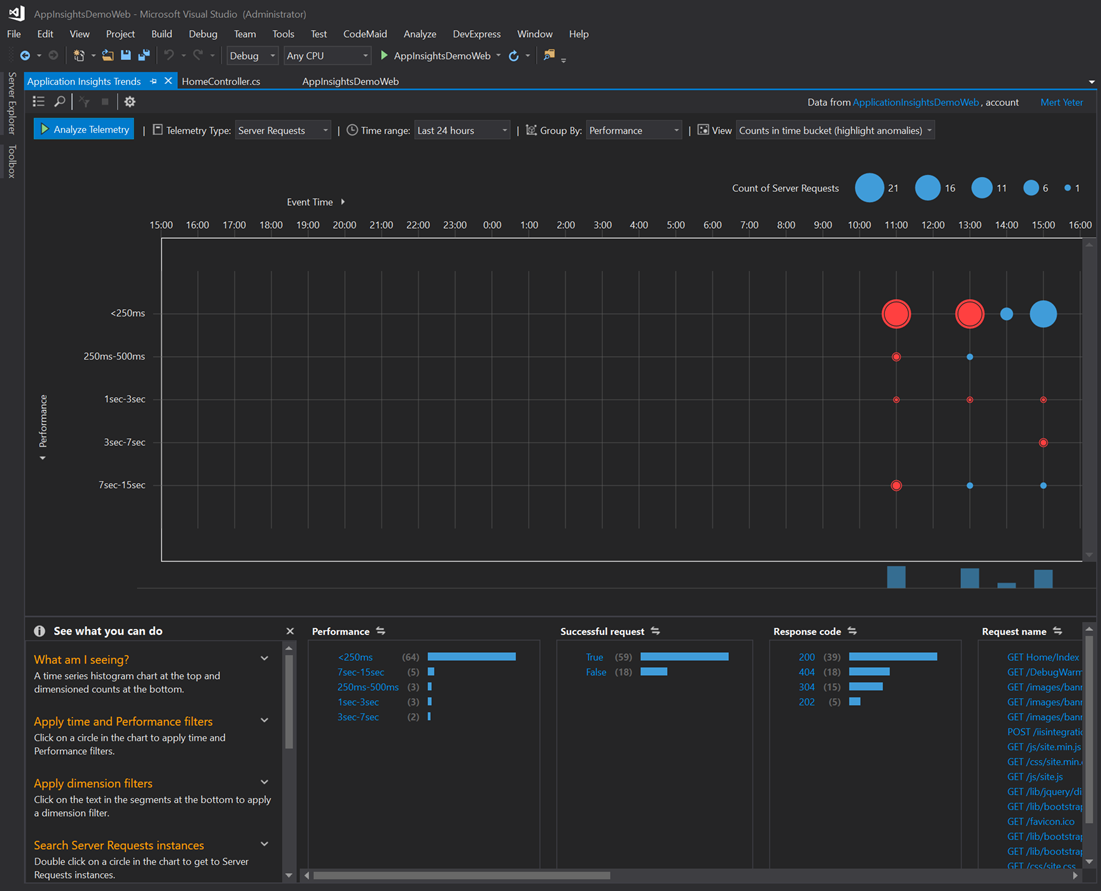The height and width of the screenshot is (891, 1101).
Task: Collapse Apply time and Performance filters section
Action: tap(265, 720)
